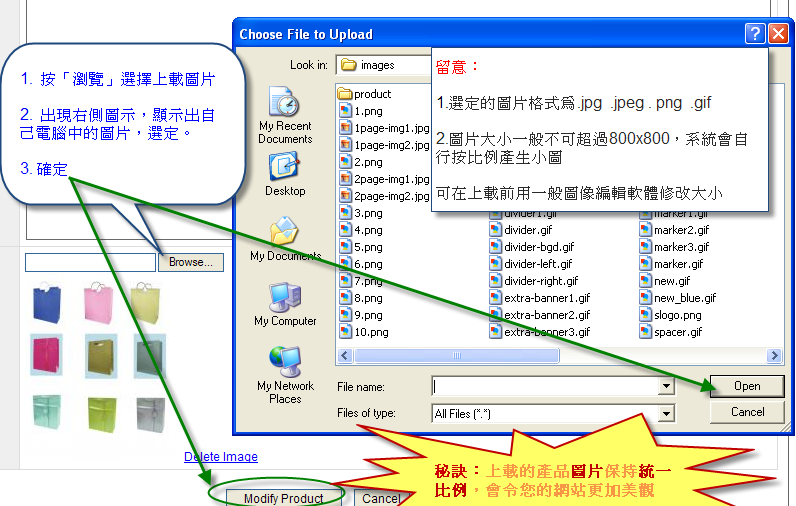The width and height of the screenshot is (796, 506).
Task: Follow the Delete Image link
Action: tap(220, 457)
